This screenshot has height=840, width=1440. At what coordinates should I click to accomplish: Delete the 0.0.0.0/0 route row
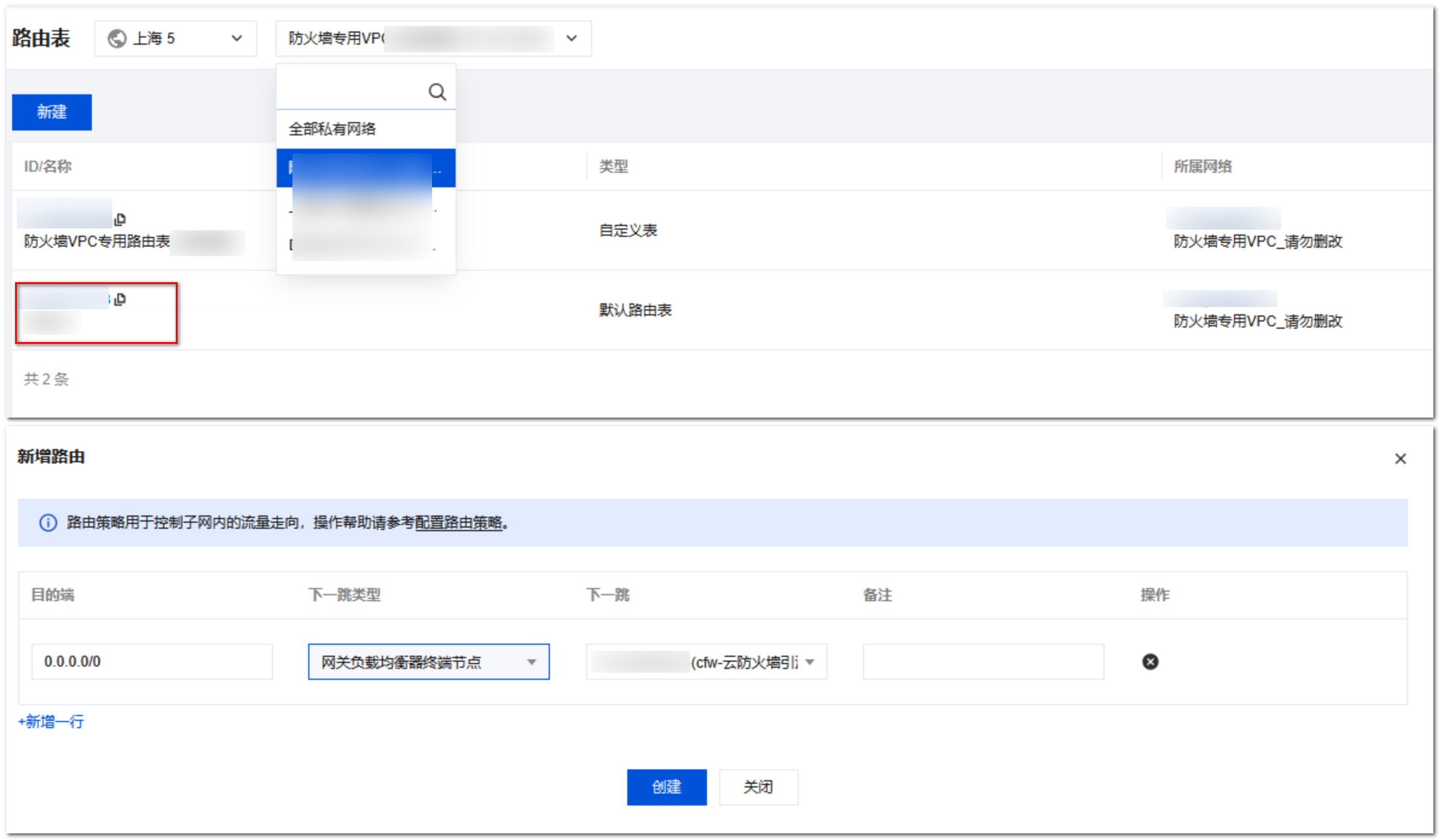[1150, 662]
